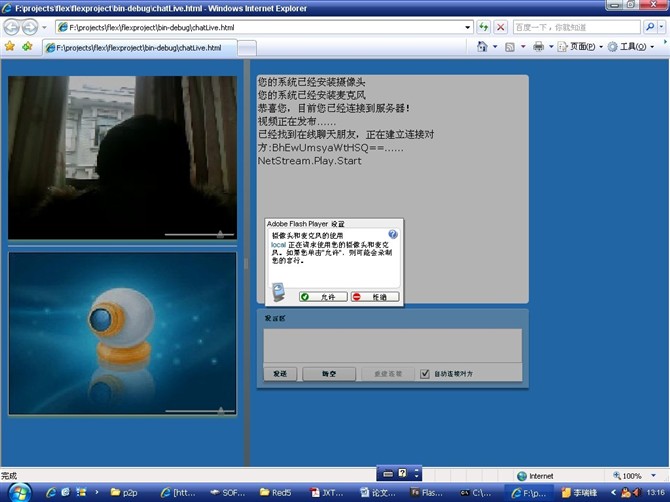Click the message input text area in chat panel
This screenshot has height=502, width=670.
[x=392, y=345]
